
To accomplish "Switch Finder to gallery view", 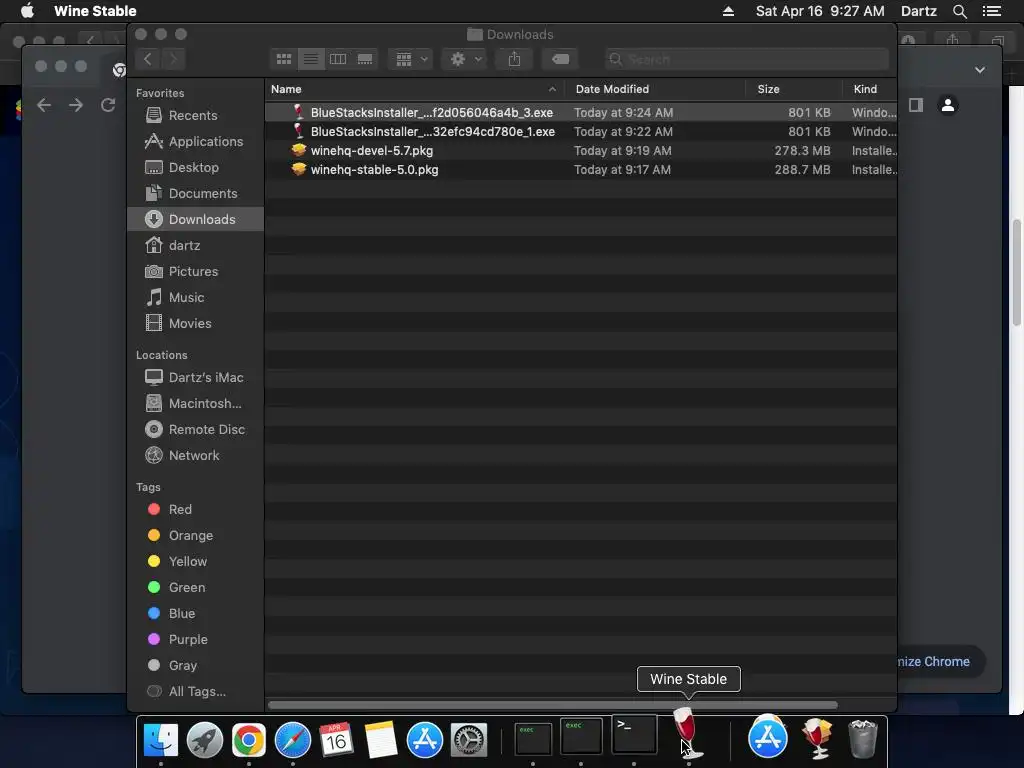I will point(365,59).
